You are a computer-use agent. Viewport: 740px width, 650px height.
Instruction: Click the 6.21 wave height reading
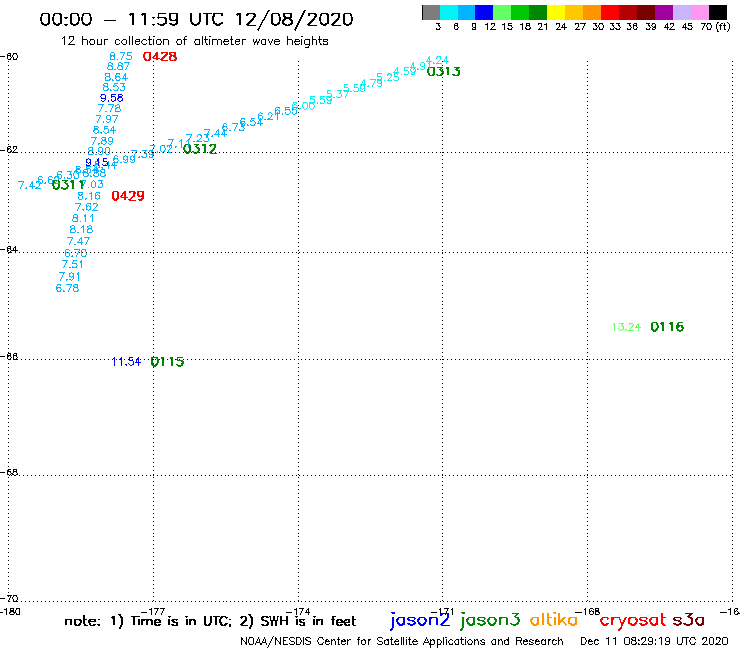pos(269,116)
